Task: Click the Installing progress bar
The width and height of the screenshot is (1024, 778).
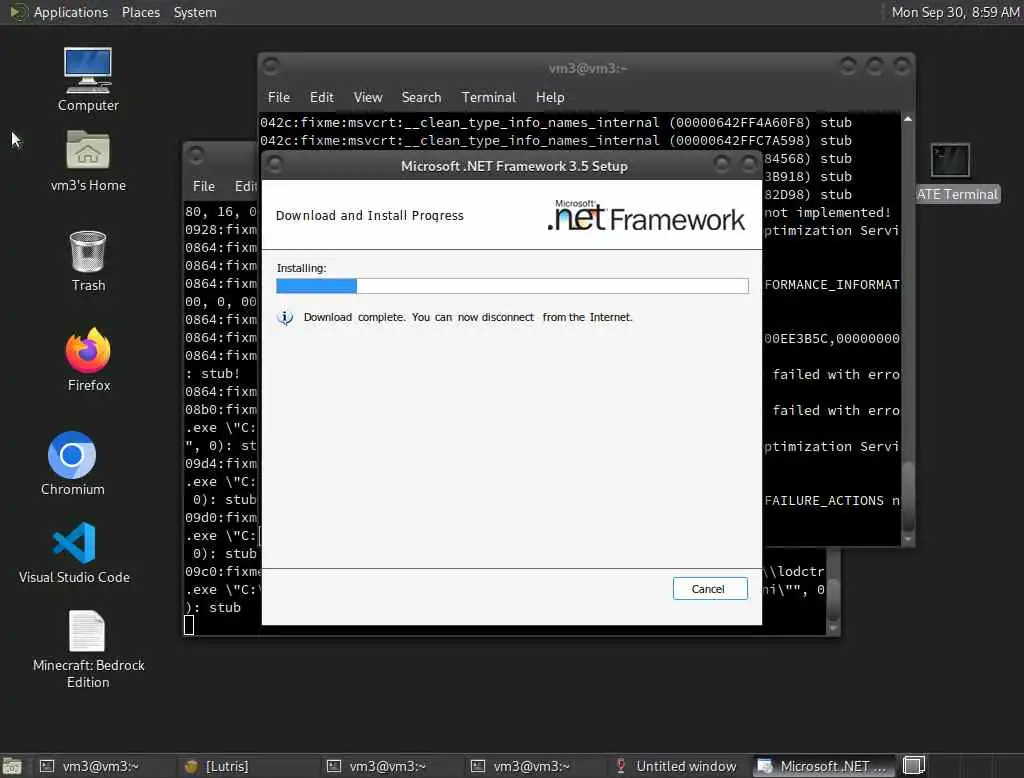Action: (x=512, y=285)
